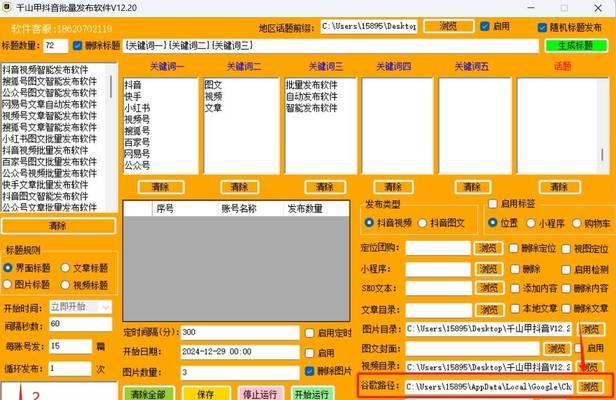Choose the 小程序 tag radio button

[x=530, y=223]
